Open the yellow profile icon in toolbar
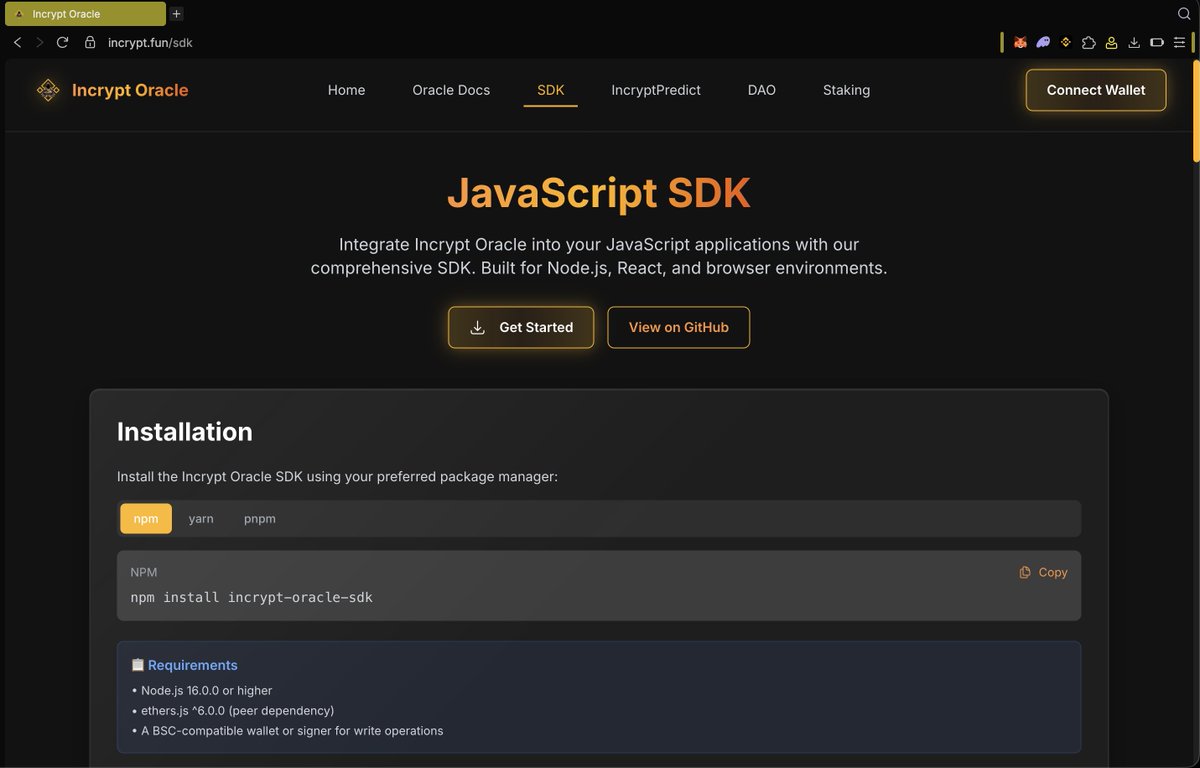This screenshot has width=1200, height=768. (1111, 43)
